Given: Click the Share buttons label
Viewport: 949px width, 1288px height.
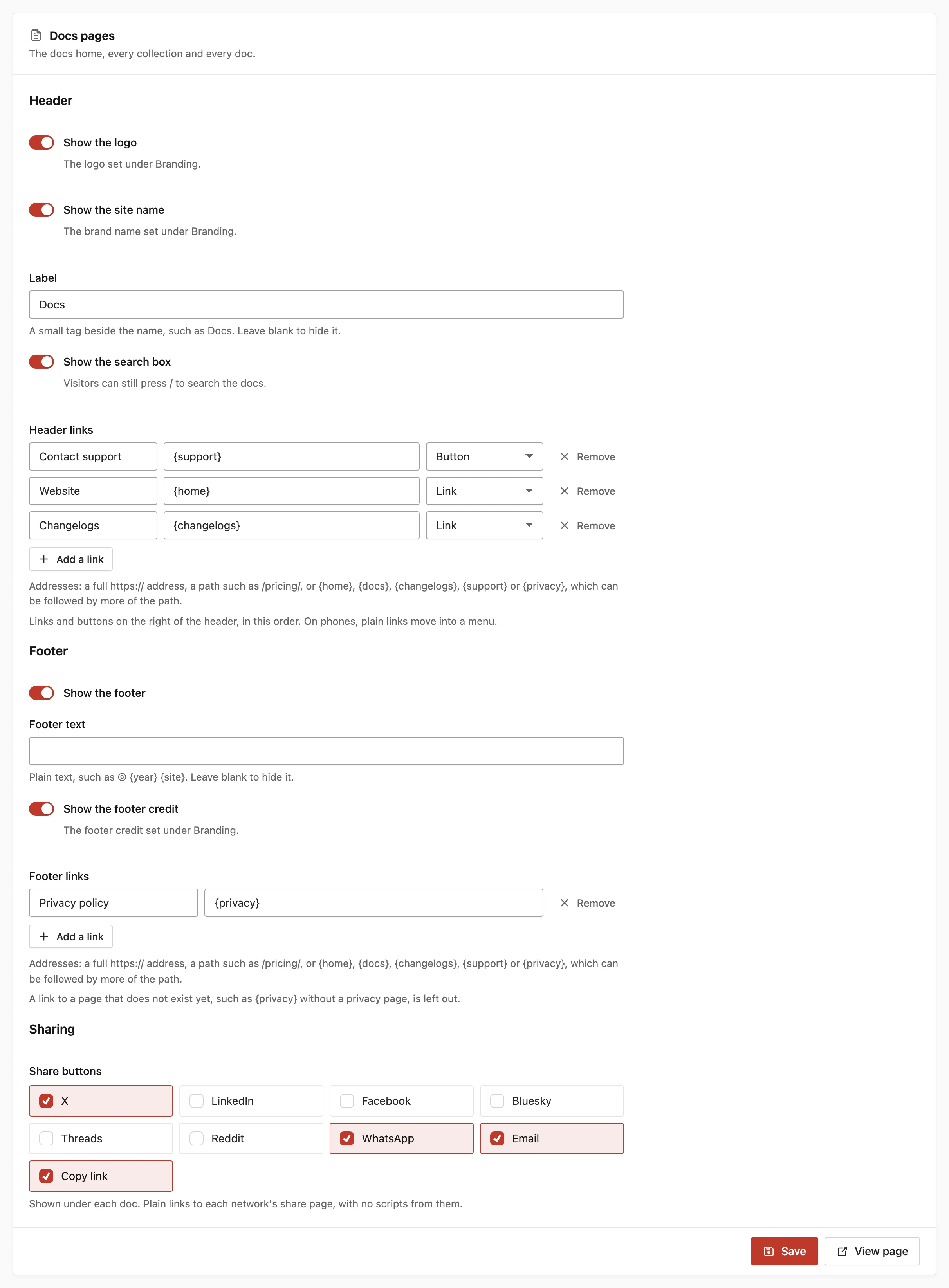Looking at the screenshot, I should (65, 1071).
